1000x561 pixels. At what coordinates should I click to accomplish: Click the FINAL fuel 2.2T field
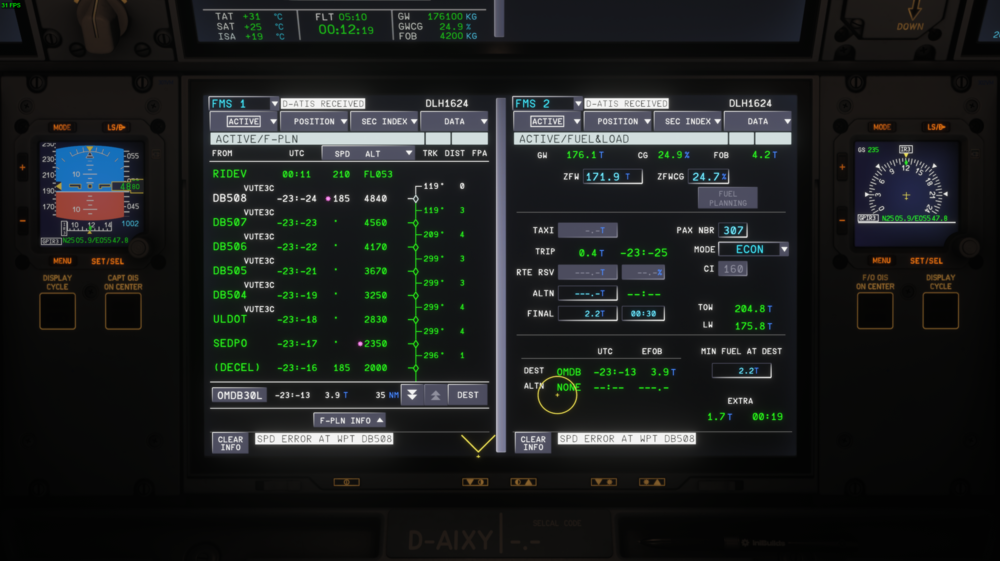click(x=587, y=314)
